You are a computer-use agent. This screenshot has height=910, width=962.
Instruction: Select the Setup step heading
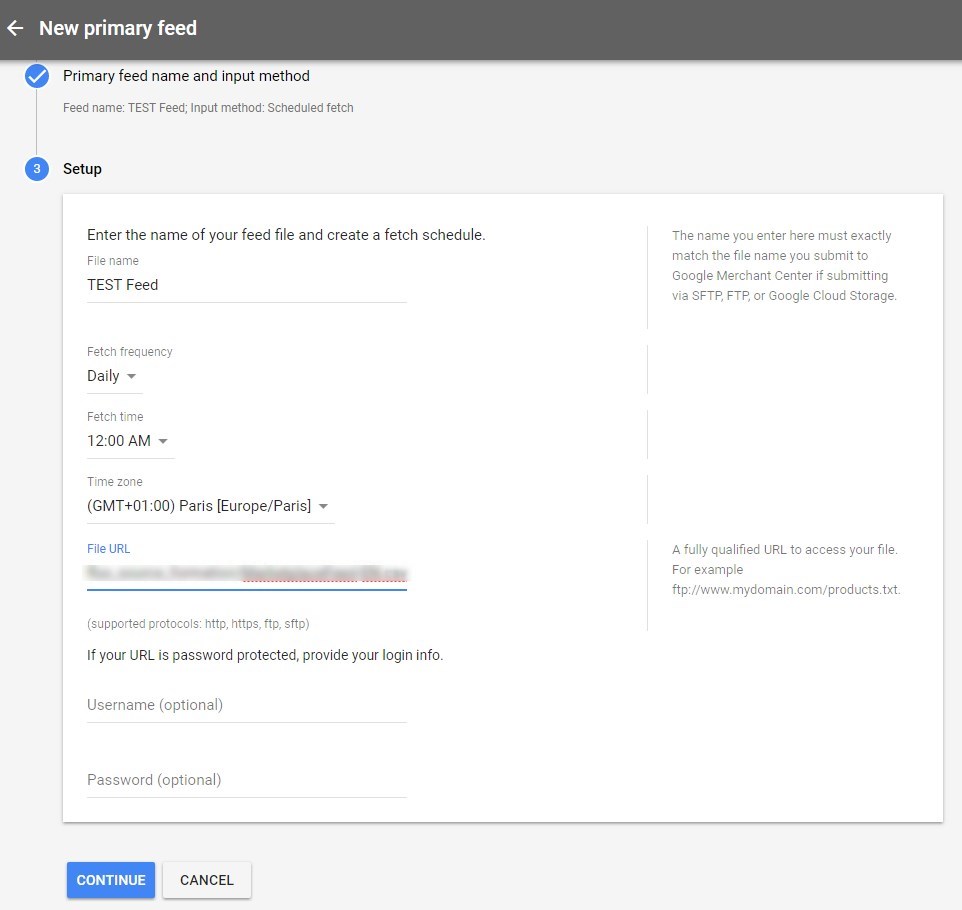pyautogui.click(x=82, y=169)
